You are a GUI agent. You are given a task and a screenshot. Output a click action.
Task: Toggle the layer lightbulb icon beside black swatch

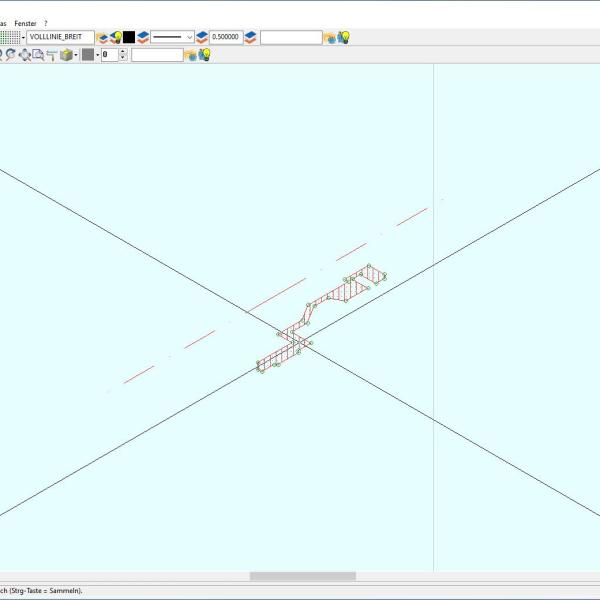click(116, 38)
